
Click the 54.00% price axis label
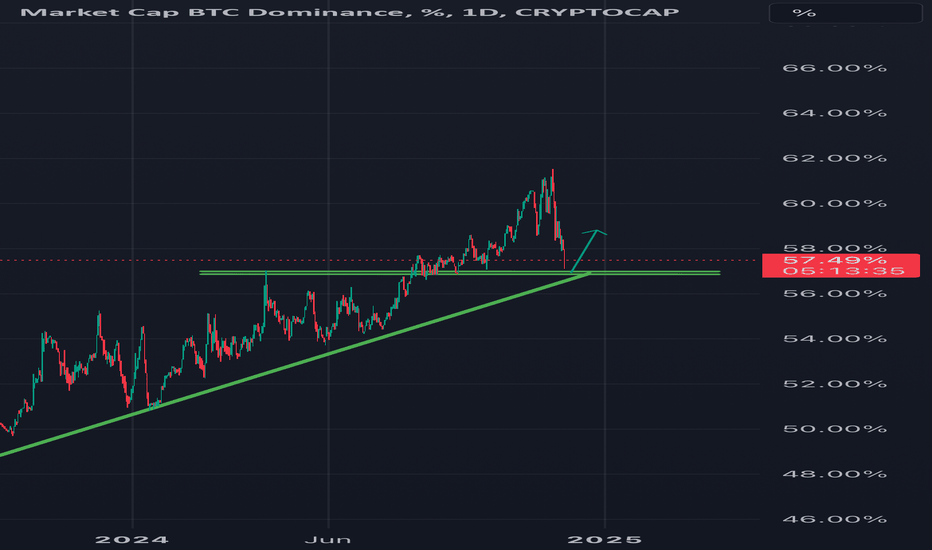tap(834, 339)
